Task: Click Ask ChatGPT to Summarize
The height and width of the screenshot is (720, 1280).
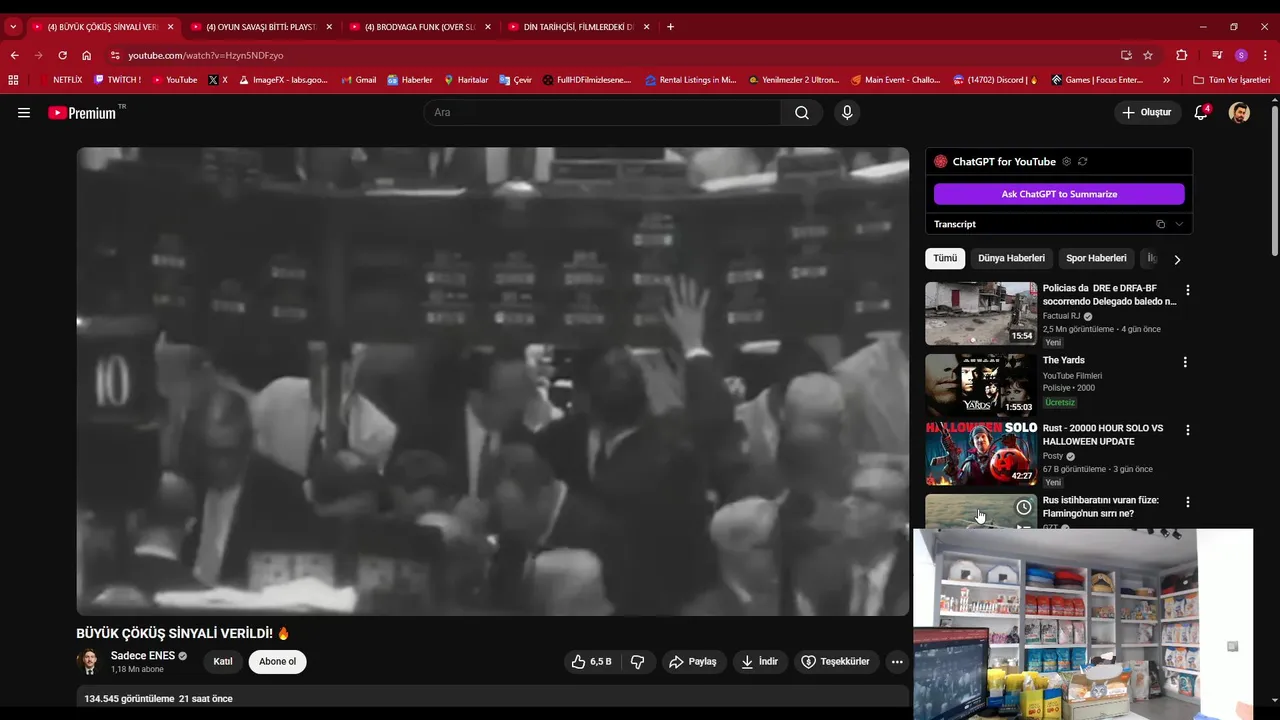Action: click(1059, 194)
